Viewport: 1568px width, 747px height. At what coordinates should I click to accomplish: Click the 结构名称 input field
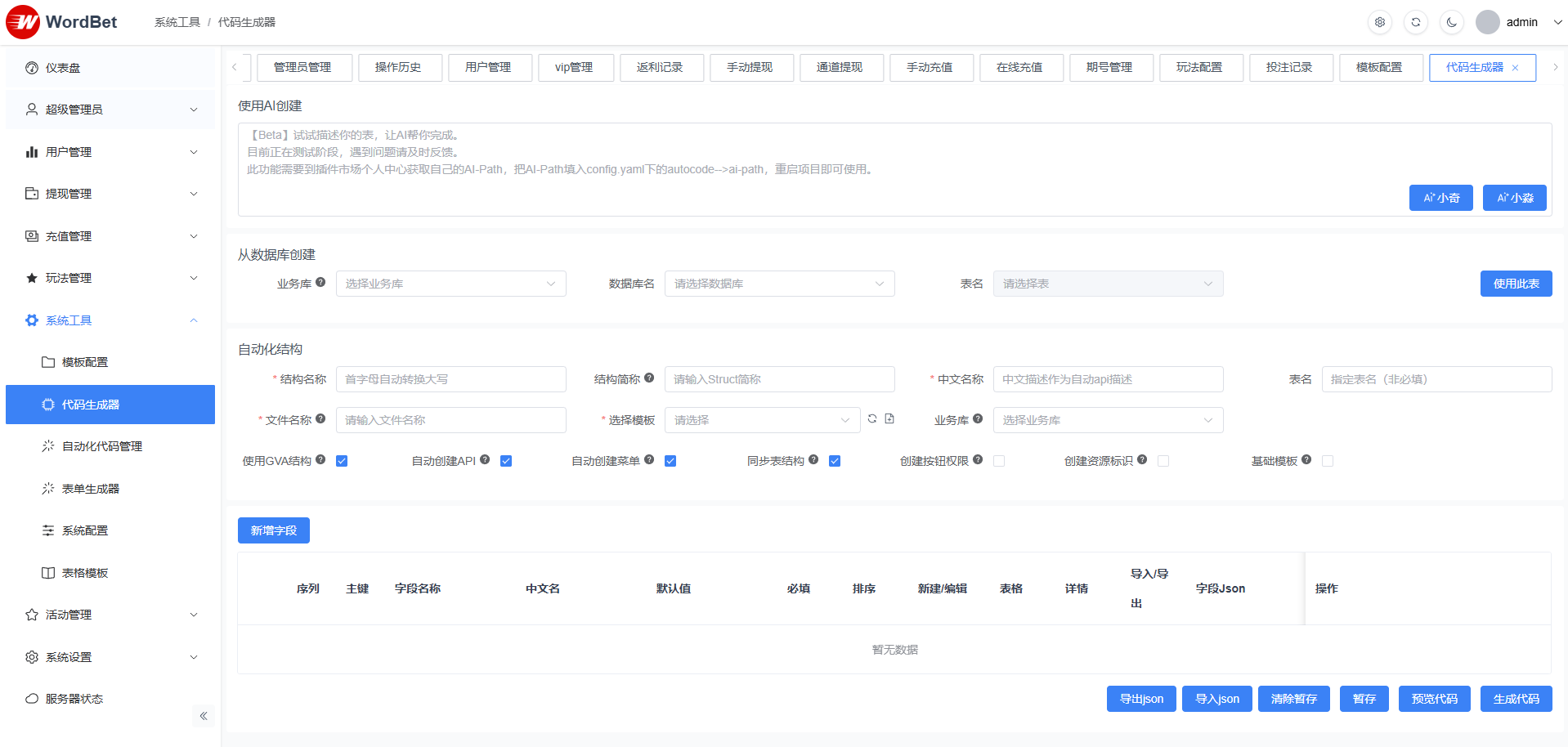click(x=450, y=379)
